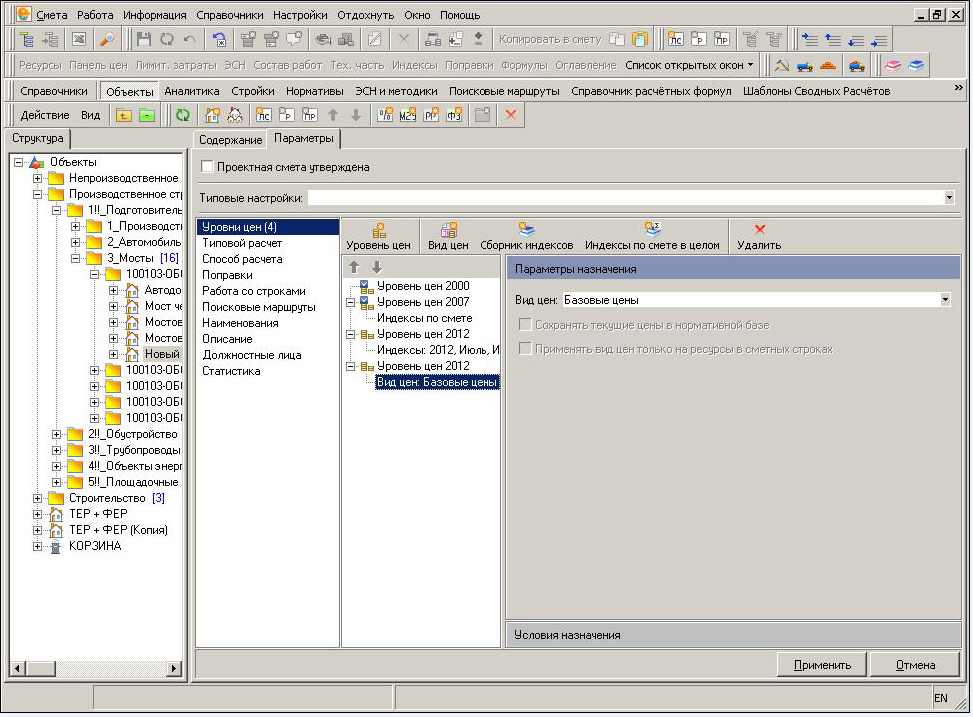This screenshot has width=973, height=717.
Task: Select Должностные лица in parameters list
Action: (x=267, y=355)
